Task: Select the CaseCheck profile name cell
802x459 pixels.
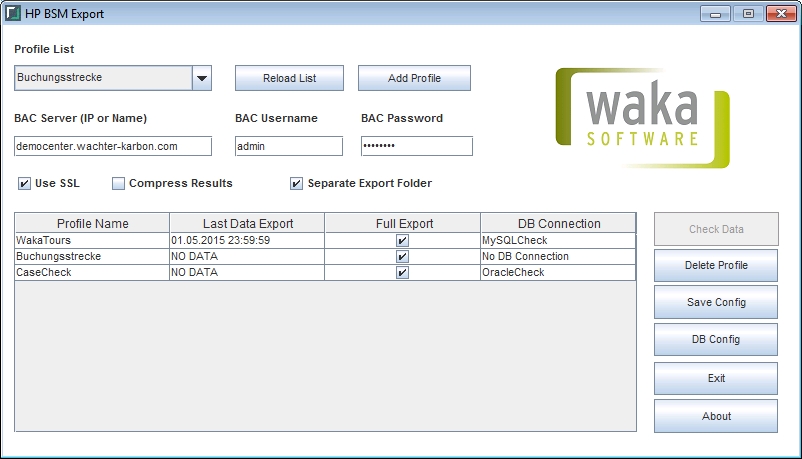Action: coord(92,272)
